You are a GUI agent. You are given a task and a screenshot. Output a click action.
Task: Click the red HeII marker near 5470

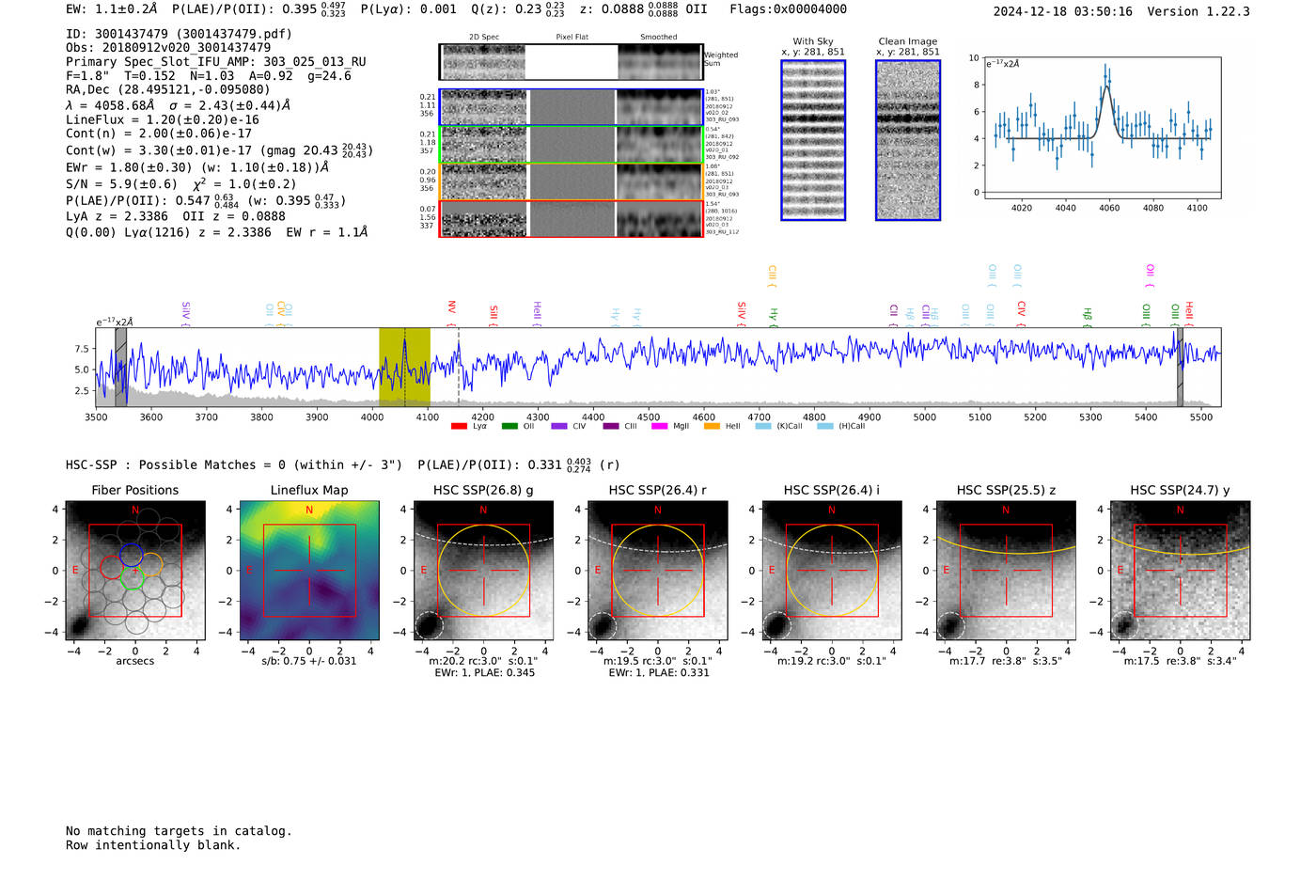1189,312
